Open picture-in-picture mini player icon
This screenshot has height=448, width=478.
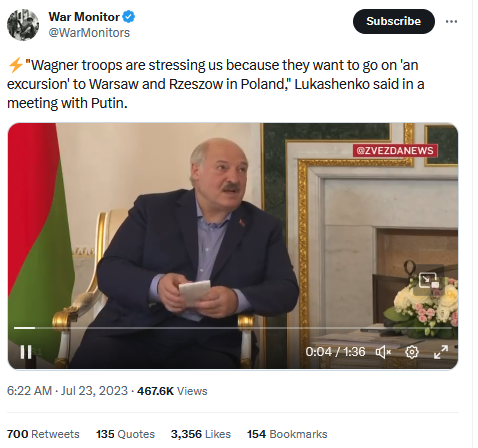point(428,280)
